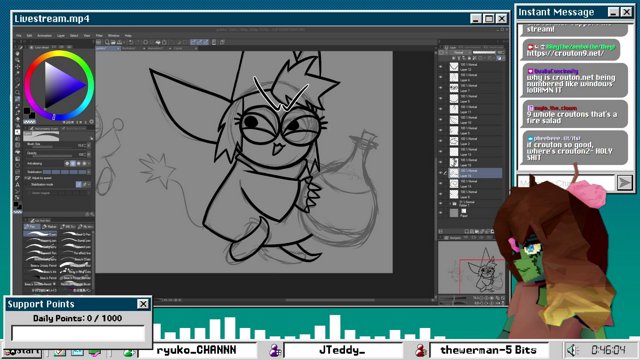Open the Edit menu
The width and height of the screenshot is (640, 360).
pyautogui.click(x=29, y=36)
